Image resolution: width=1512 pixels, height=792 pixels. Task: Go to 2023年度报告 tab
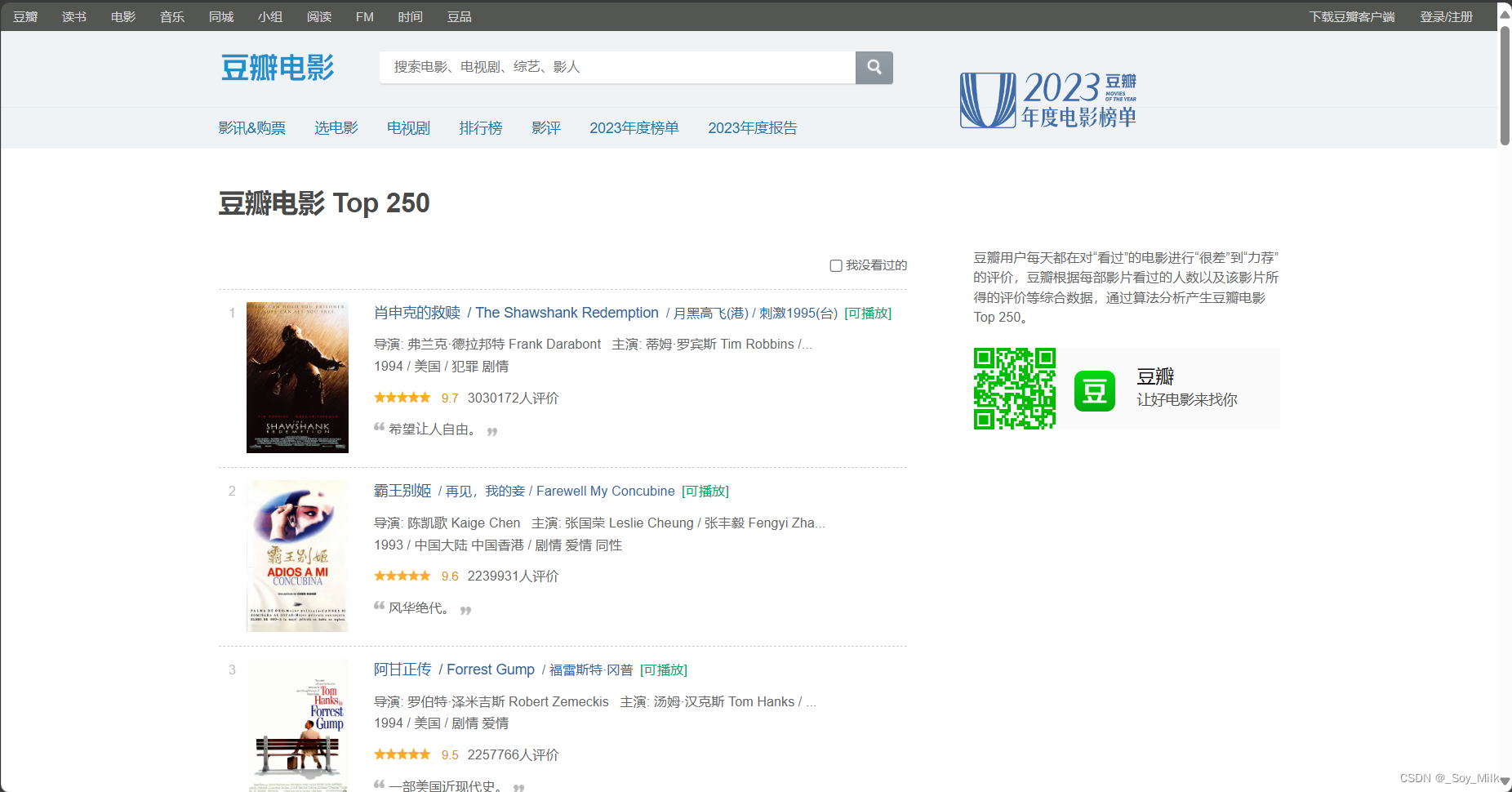coord(753,128)
